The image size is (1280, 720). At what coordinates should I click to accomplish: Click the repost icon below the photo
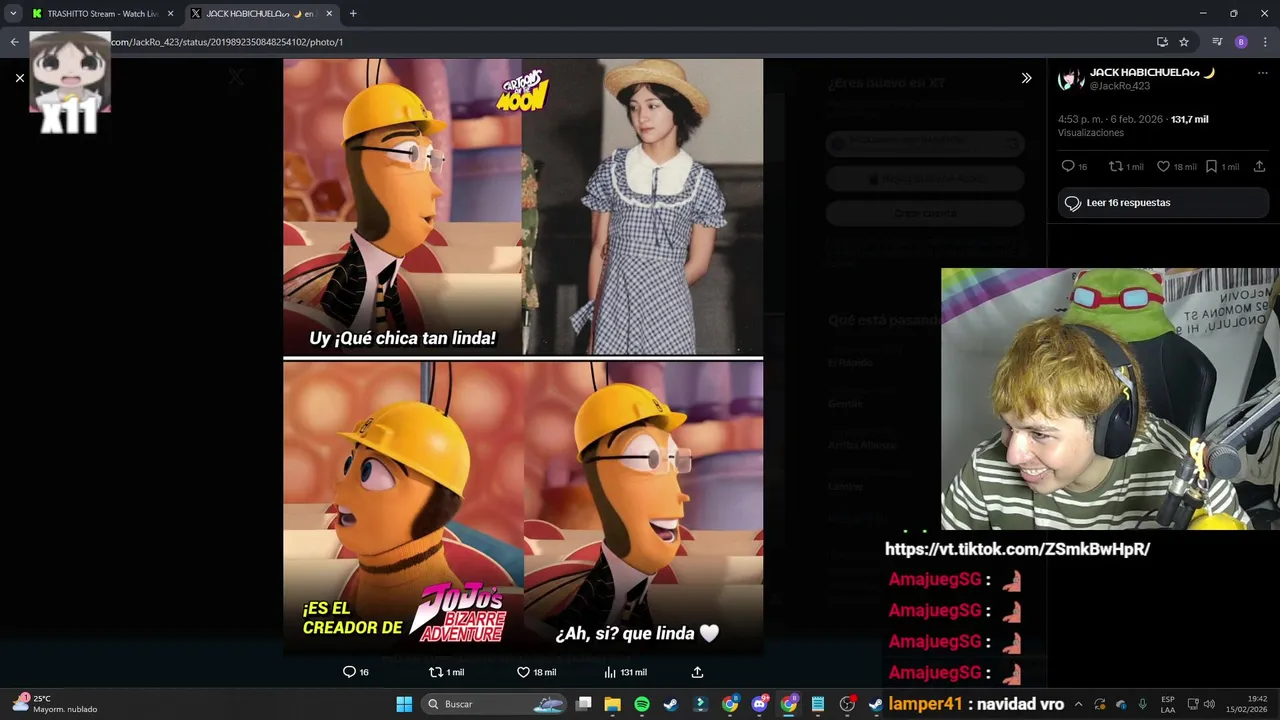pyautogui.click(x=435, y=672)
